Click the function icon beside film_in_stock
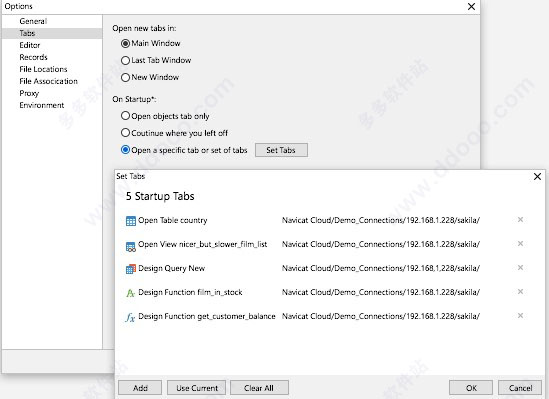Viewport: 549px width, 399px height. pyautogui.click(x=131, y=293)
